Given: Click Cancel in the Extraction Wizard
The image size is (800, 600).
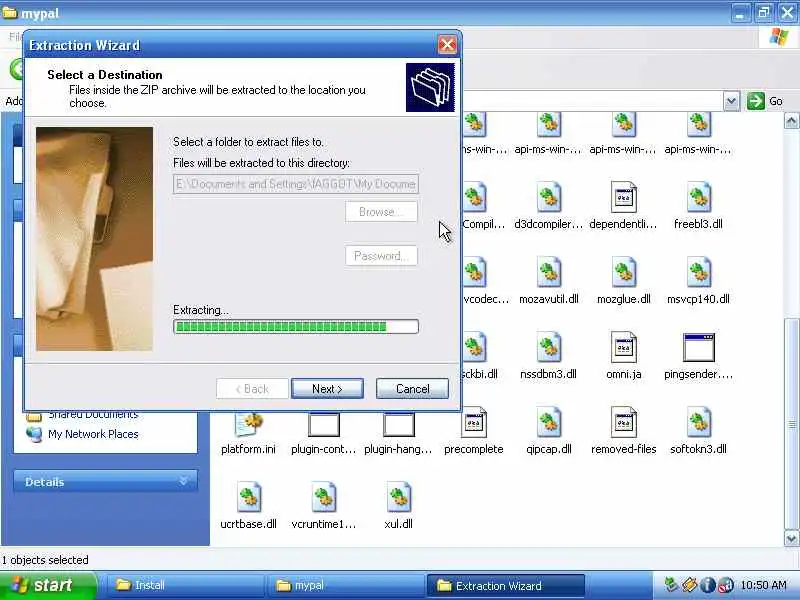Looking at the screenshot, I should click(x=412, y=389).
